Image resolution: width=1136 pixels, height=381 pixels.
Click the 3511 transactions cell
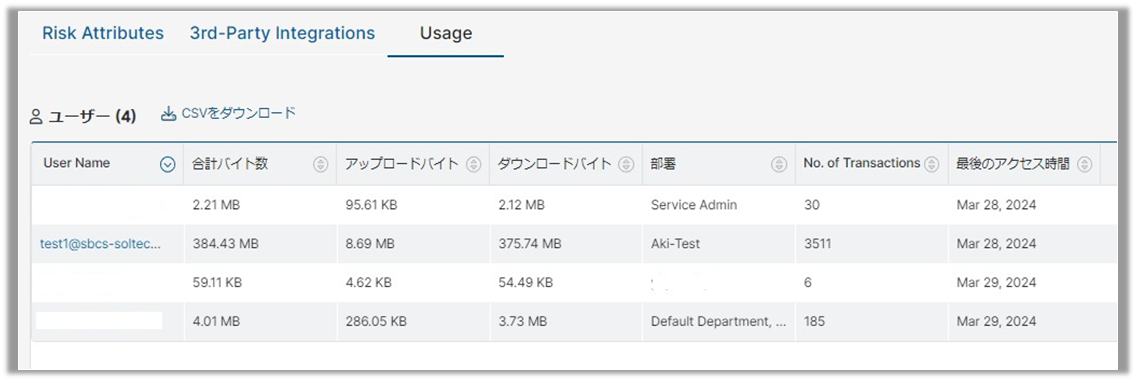pyautogui.click(x=872, y=244)
